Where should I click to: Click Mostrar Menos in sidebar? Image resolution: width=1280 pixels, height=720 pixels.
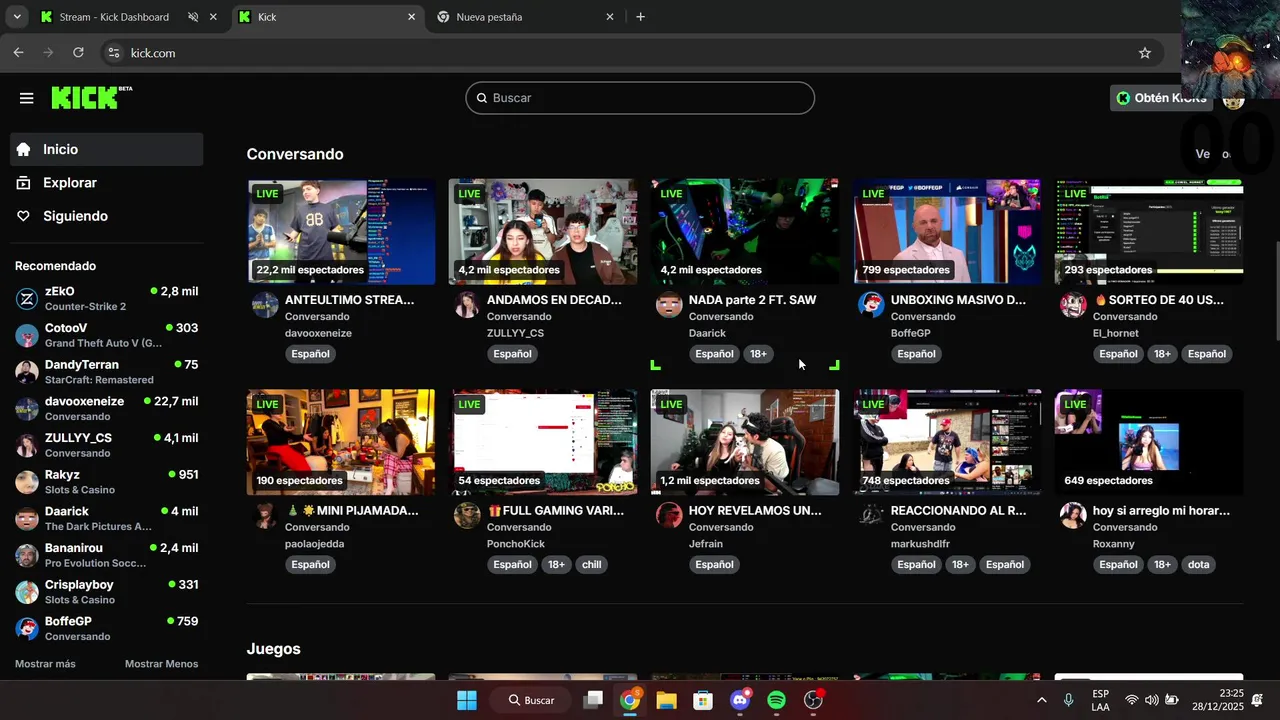(x=161, y=664)
